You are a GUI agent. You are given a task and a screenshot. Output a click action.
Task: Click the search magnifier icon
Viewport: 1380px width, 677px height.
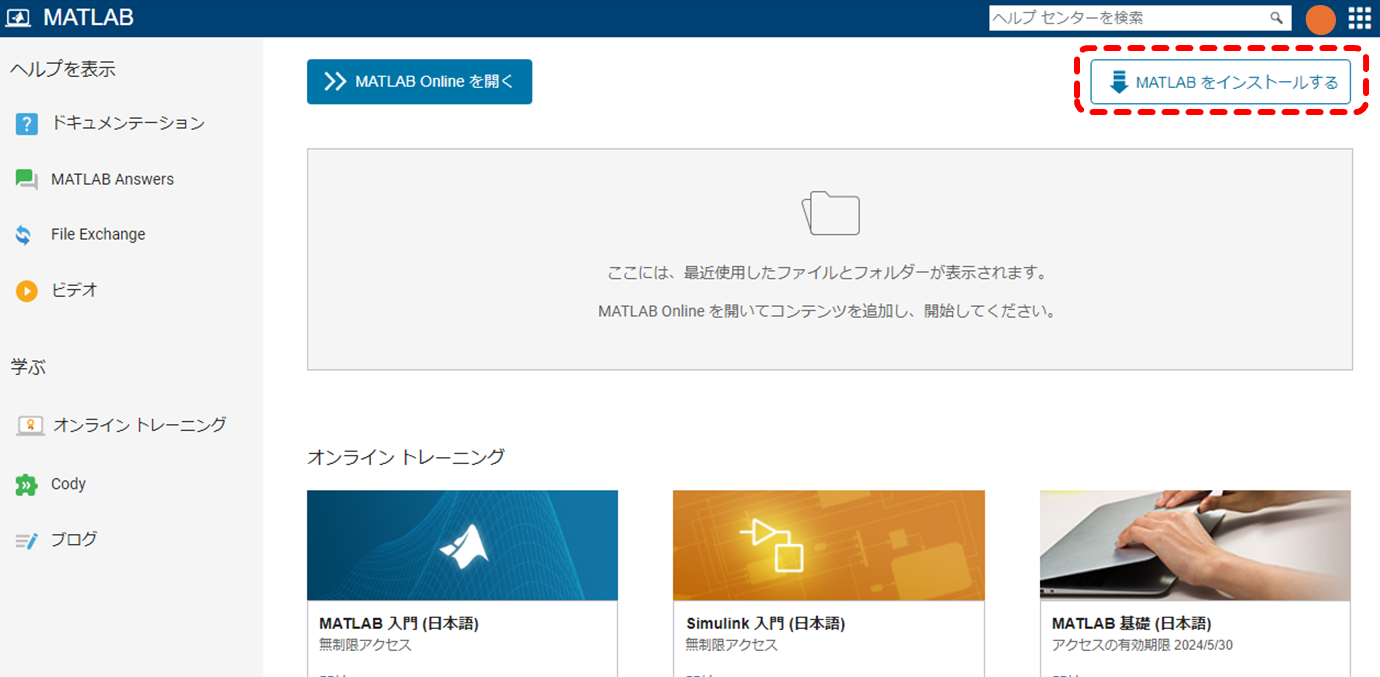tap(1276, 18)
